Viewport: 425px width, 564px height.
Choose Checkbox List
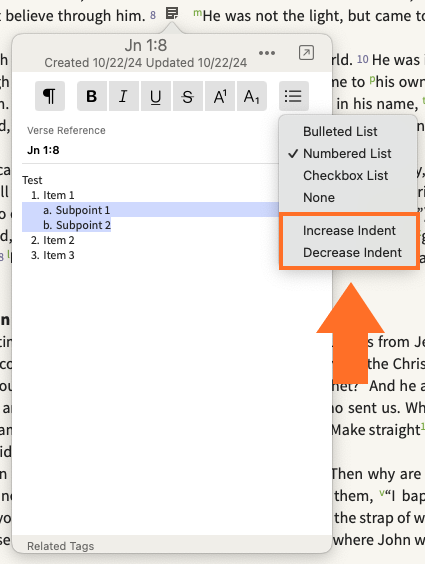coord(346,176)
